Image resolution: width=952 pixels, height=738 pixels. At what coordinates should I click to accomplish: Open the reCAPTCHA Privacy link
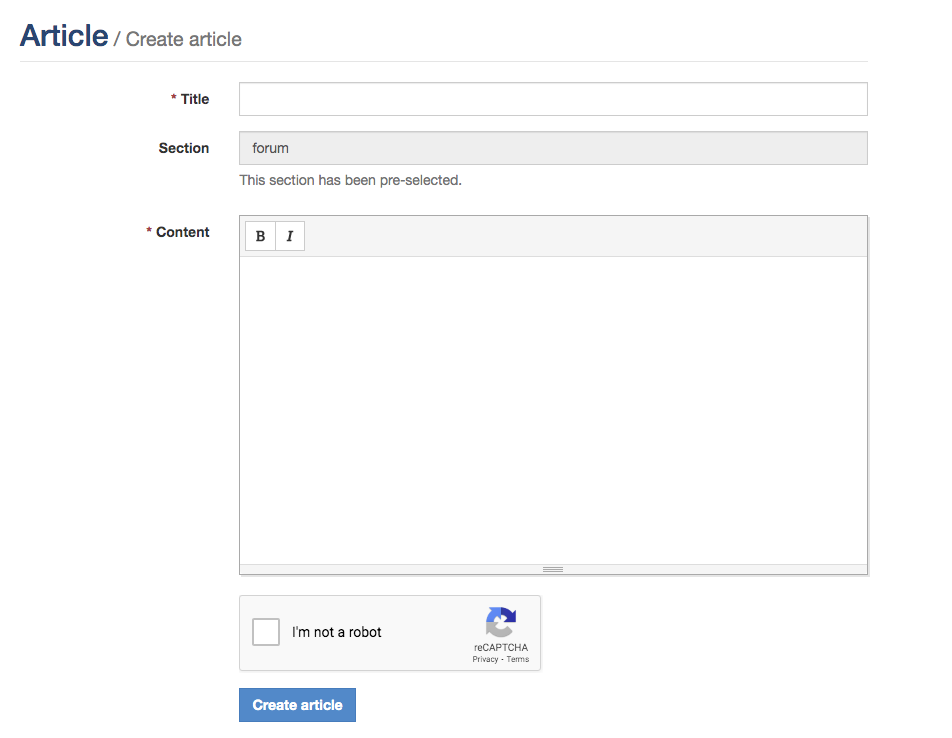click(485, 660)
